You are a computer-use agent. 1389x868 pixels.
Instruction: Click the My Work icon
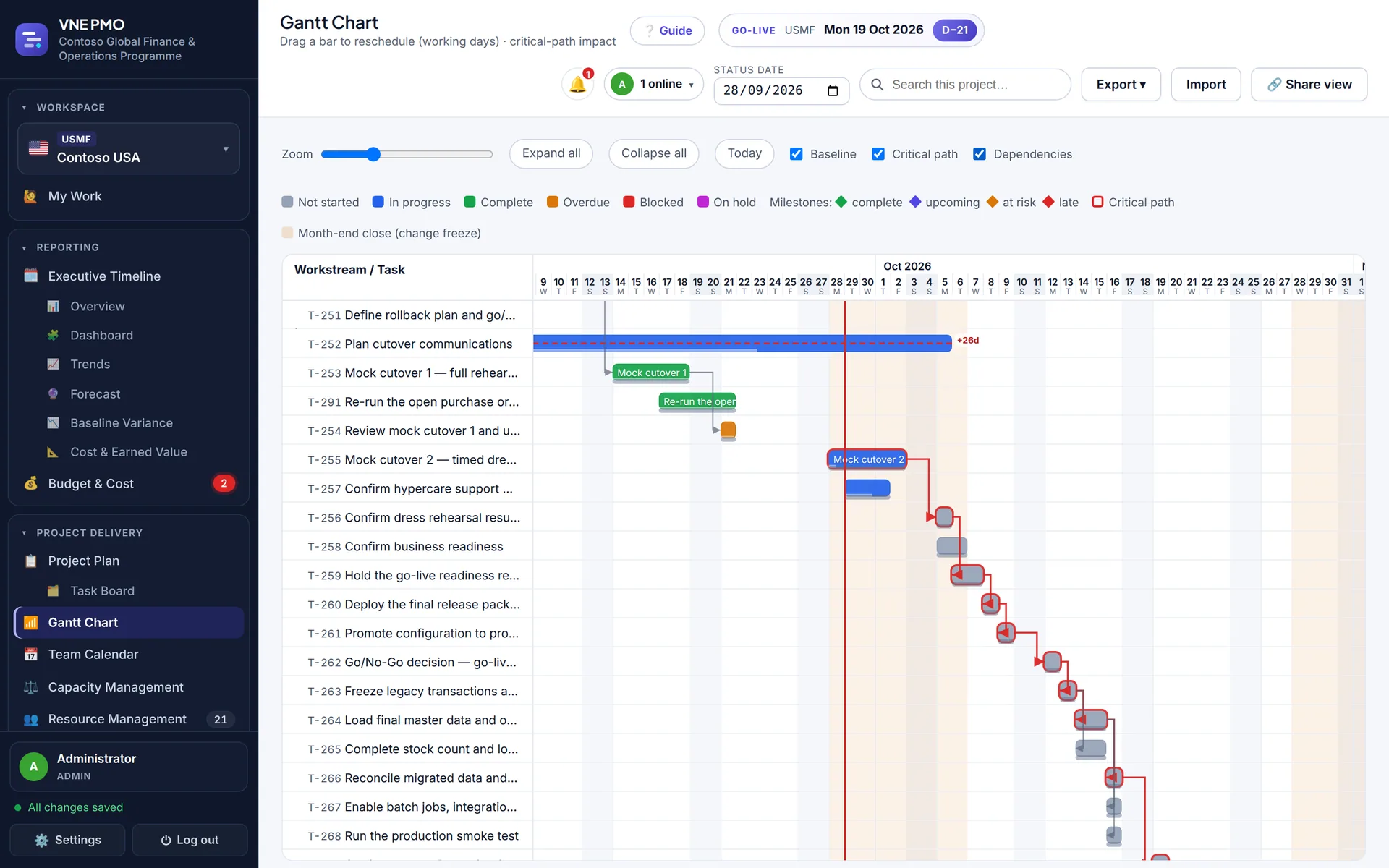tap(30, 196)
